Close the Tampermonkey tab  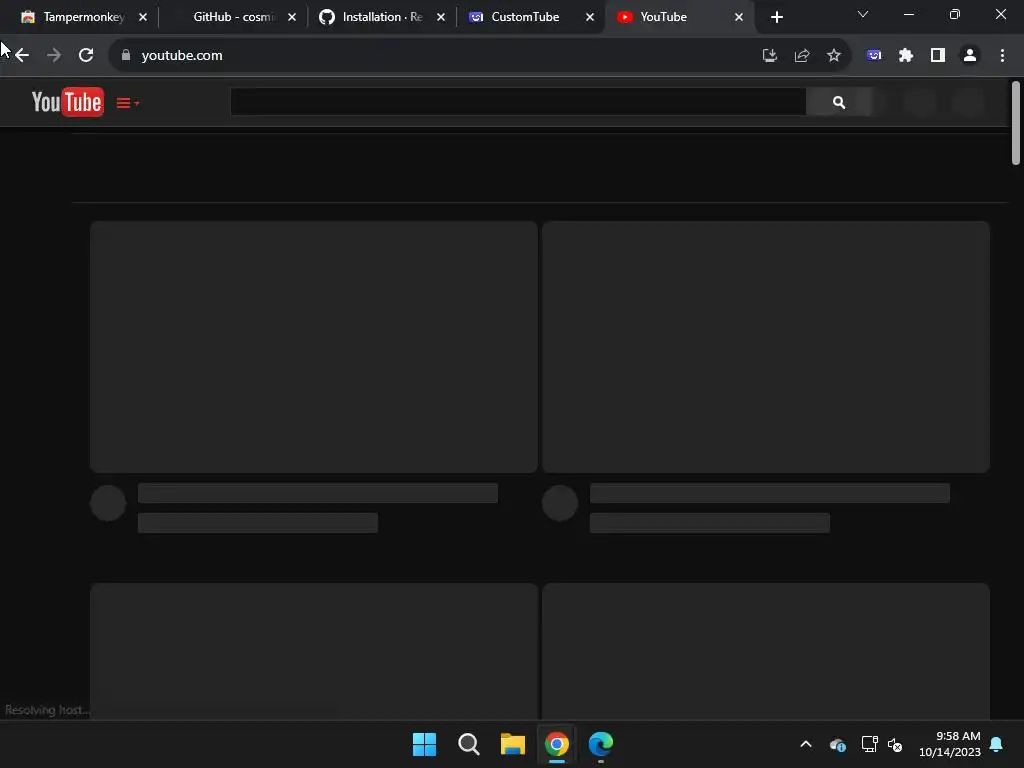[143, 17]
